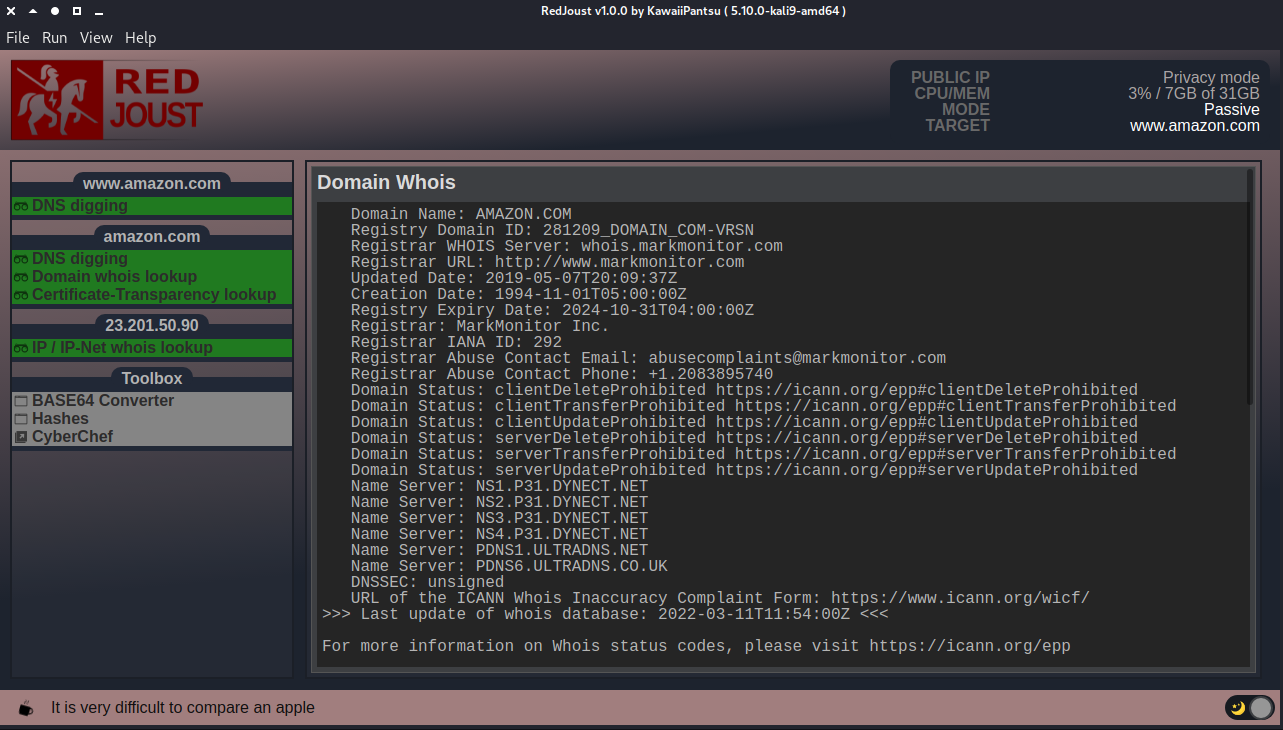This screenshot has height=730, width=1283.
Task: Click the Last update of whois database line
Action: tap(605, 614)
